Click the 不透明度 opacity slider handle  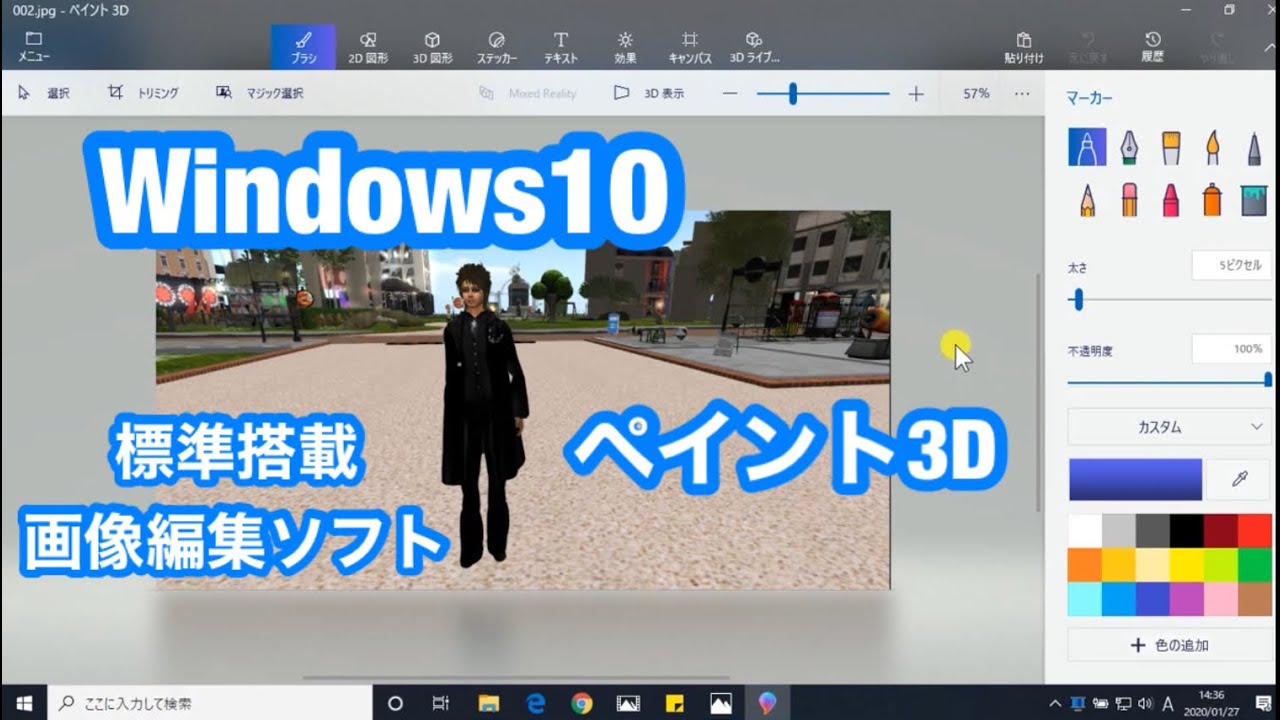[x=1268, y=380]
